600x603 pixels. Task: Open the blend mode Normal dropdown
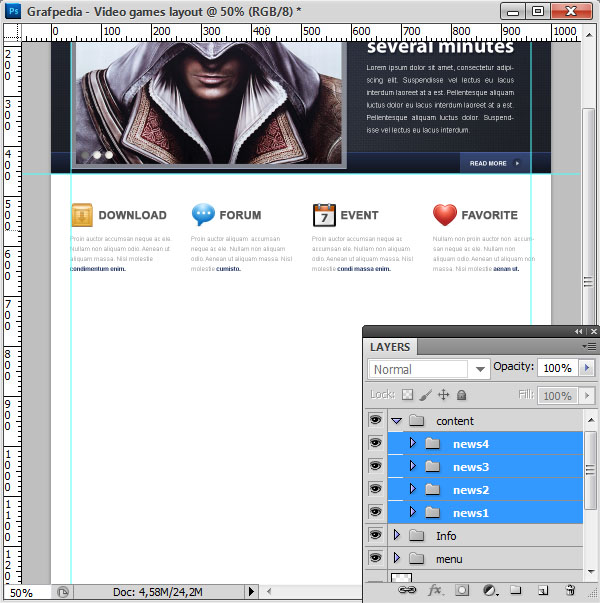pos(429,369)
